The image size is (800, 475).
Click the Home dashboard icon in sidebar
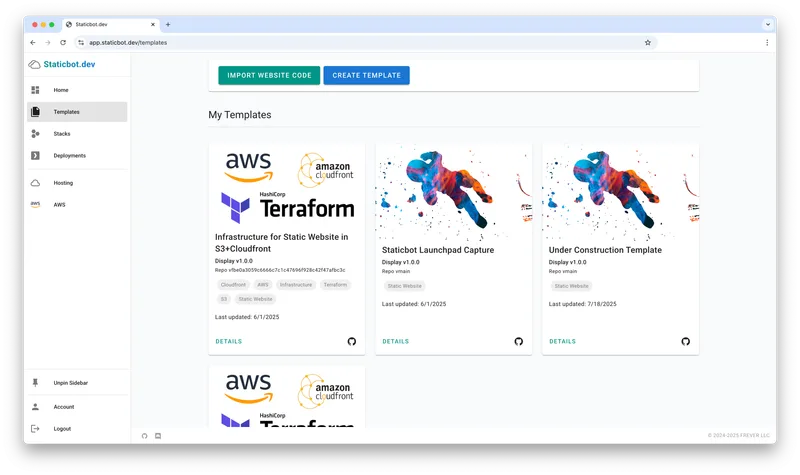pyautogui.click(x=35, y=90)
